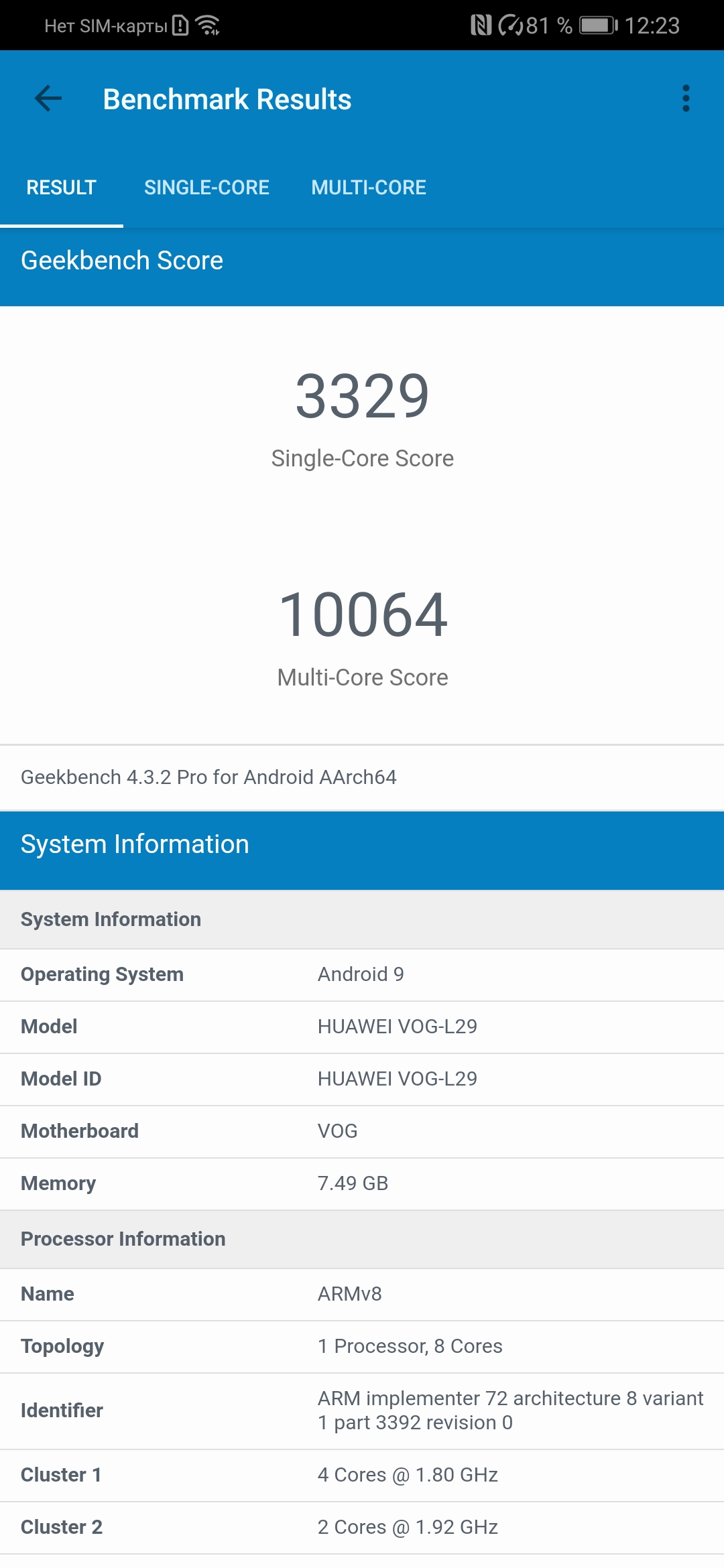Image resolution: width=724 pixels, height=1568 pixels.
Task: Switch to the Single-Core tab
Action: [x=206, y=188]
